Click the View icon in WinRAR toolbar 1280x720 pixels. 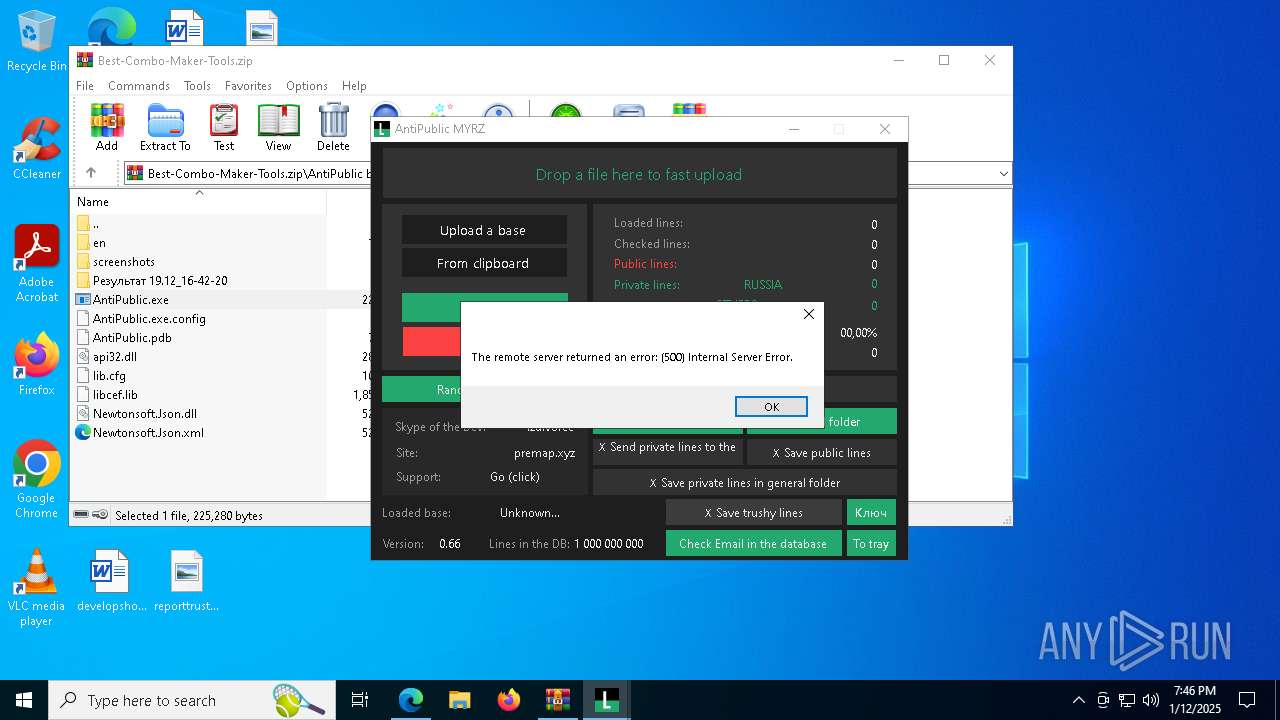[278, 127]
